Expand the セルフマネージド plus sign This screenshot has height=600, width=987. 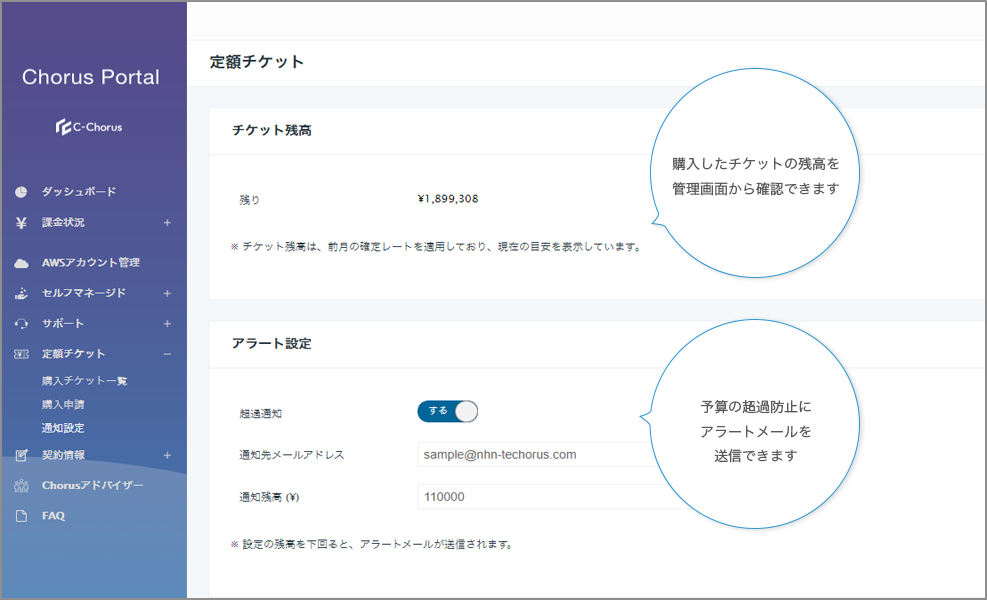click(x=167, y=293)
